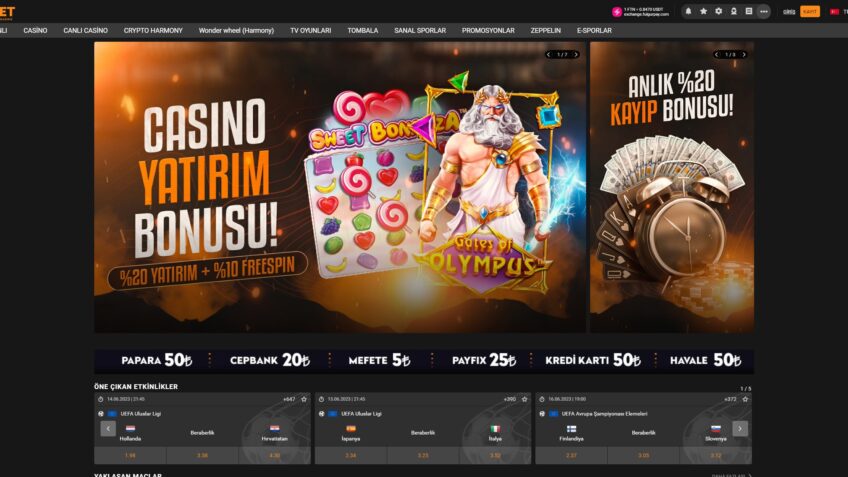Click the favorites star icon in header

(703, 11)
